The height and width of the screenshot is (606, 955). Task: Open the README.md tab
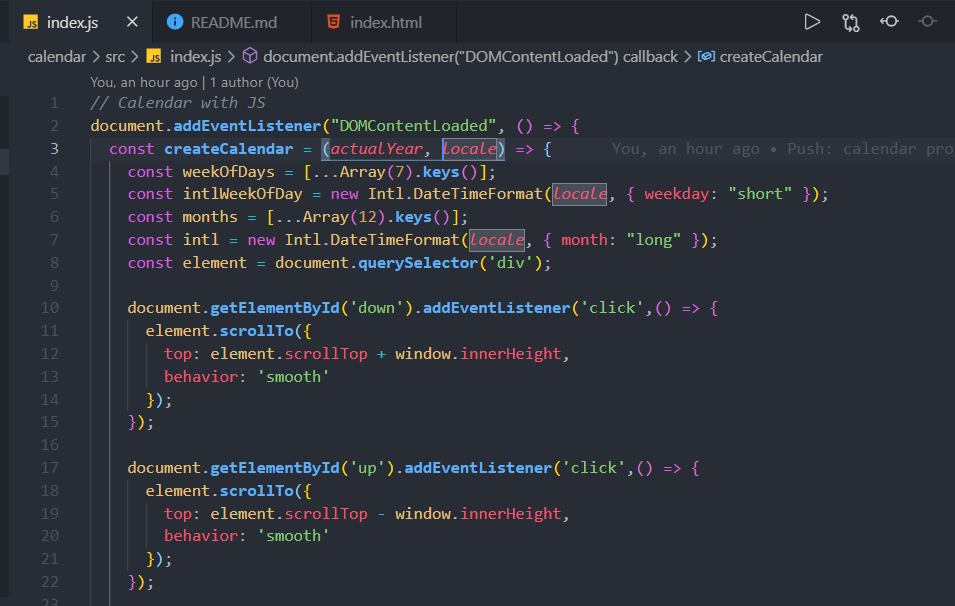click(x=233, y=23)
